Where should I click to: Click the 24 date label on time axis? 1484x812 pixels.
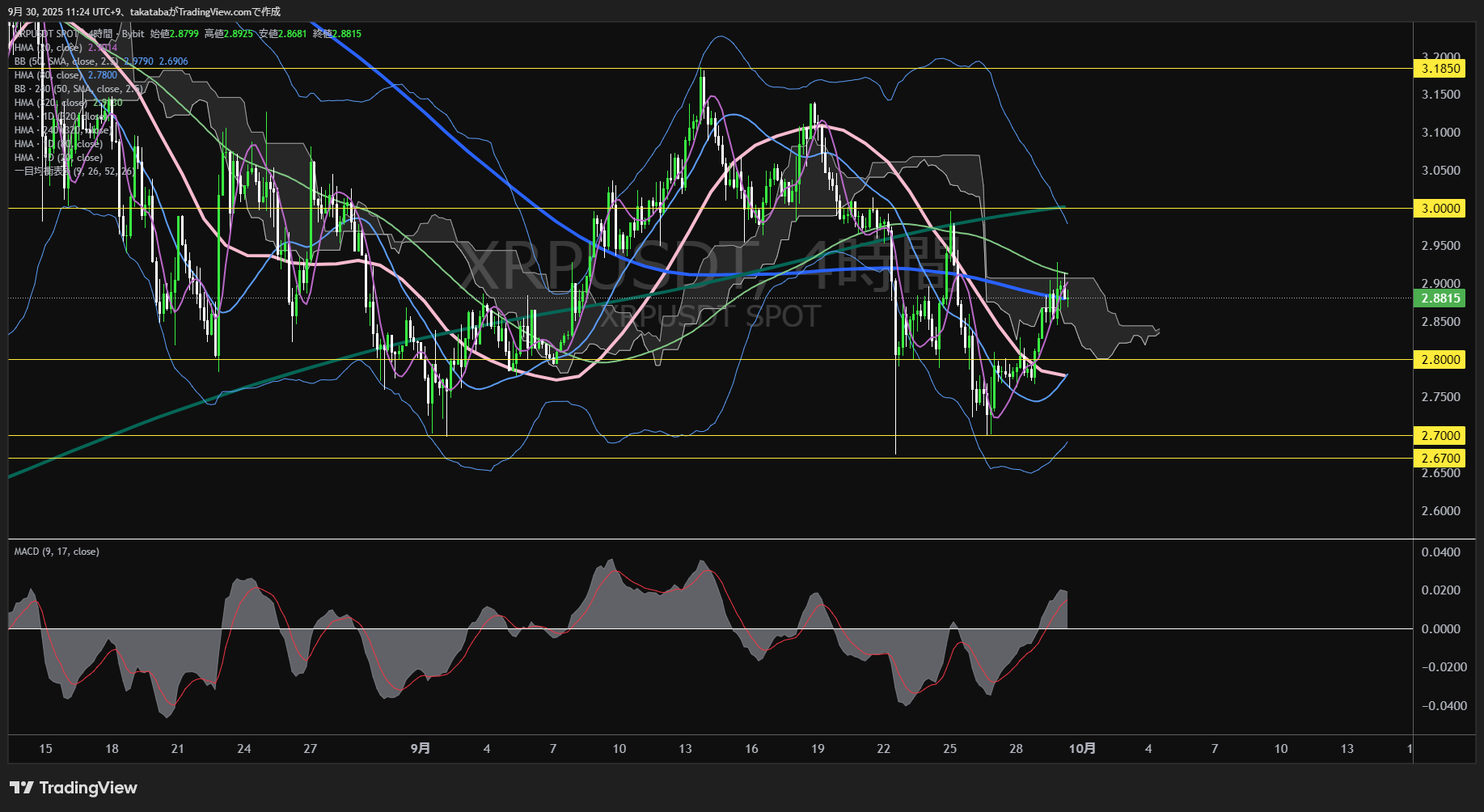pyautogui.click(x=244, y=749)
